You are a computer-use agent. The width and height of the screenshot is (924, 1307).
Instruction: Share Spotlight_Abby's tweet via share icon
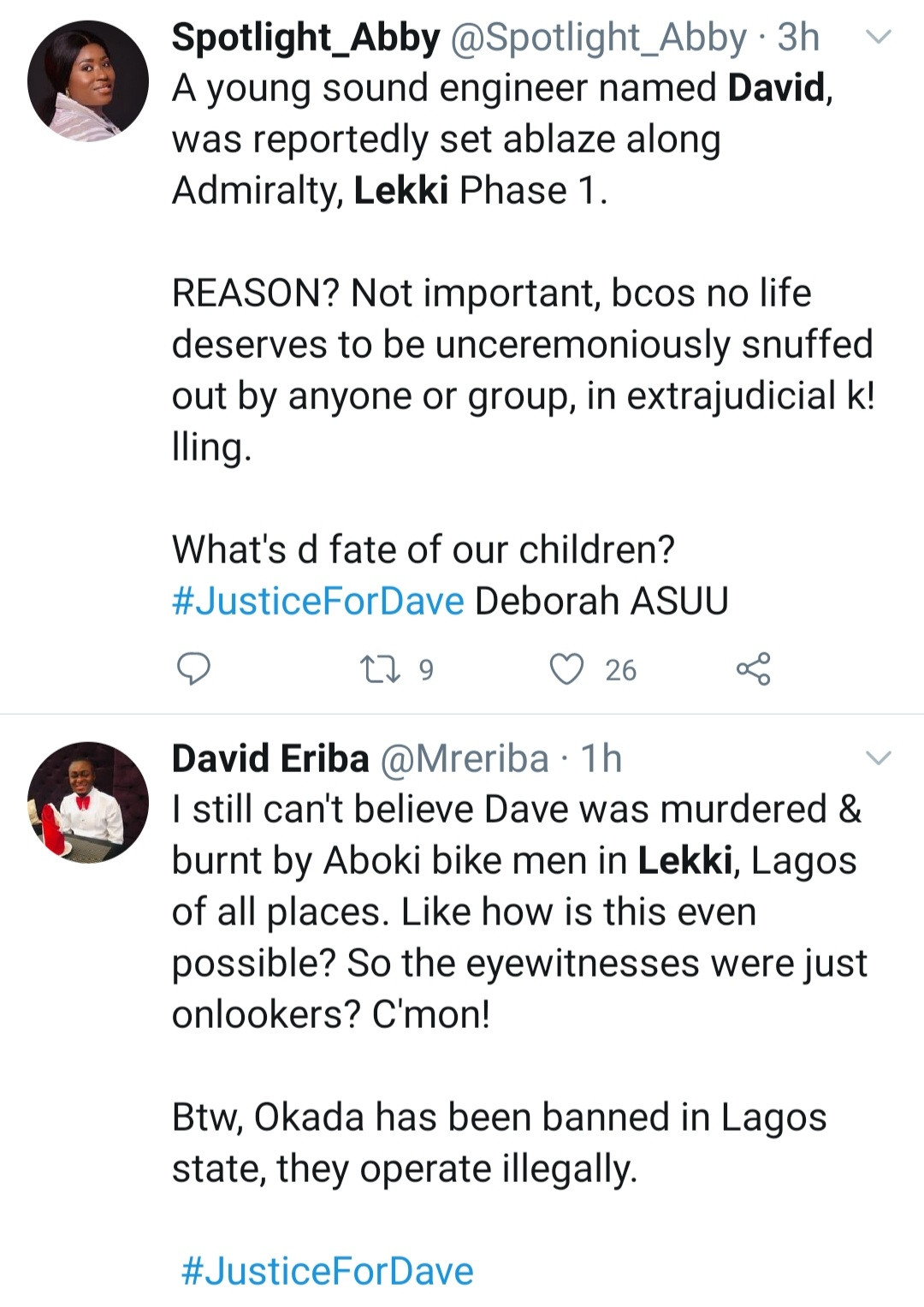point(753,668)
